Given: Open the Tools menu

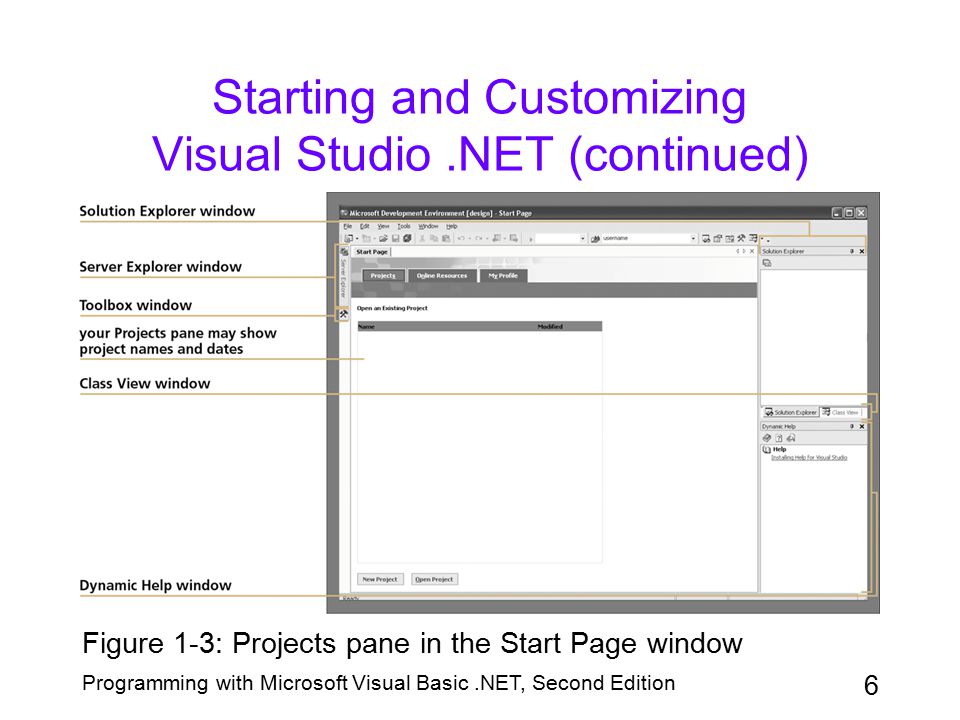Looking at the screenshot, I should [404, 227].
